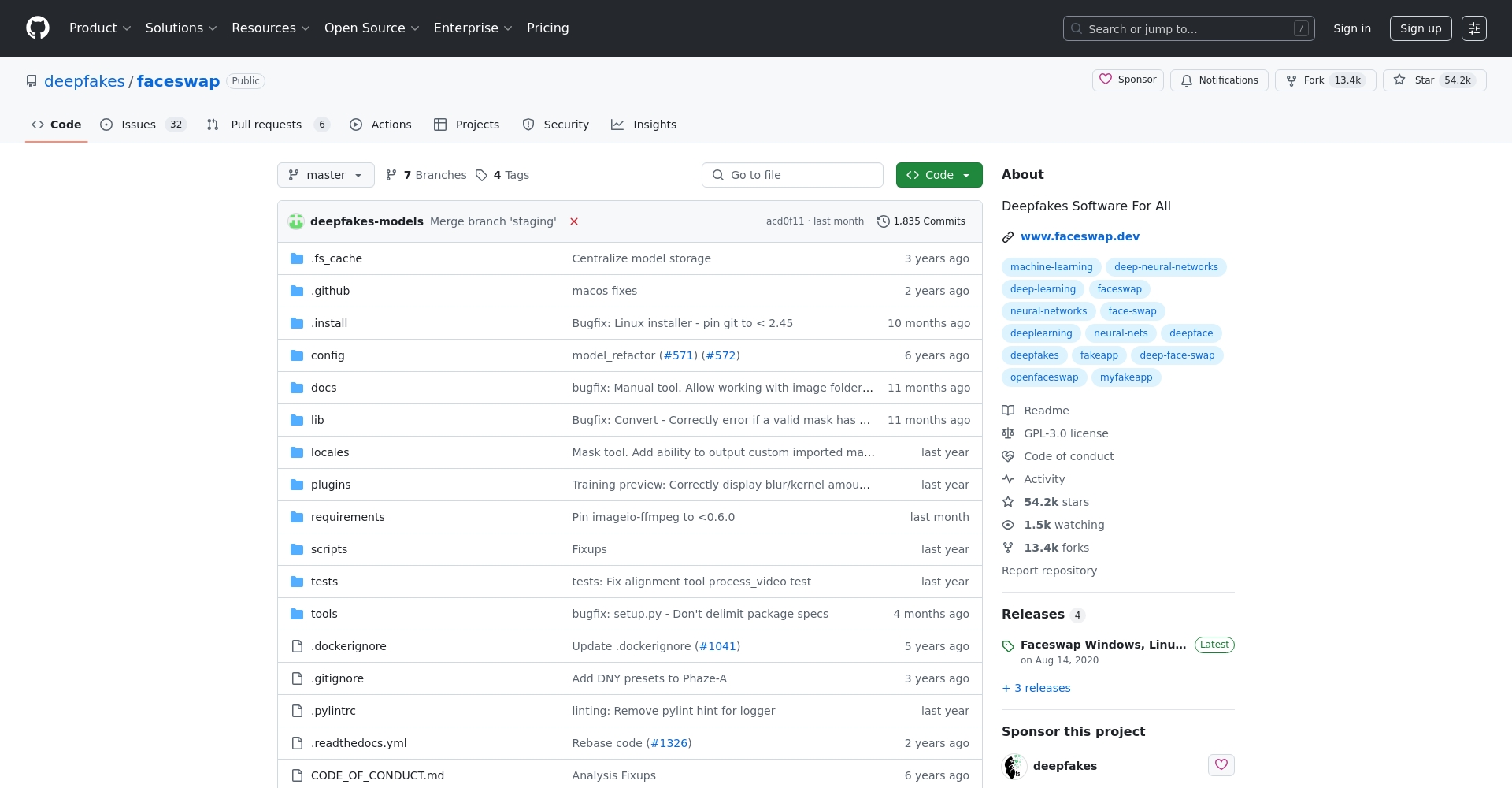Visit www.faceswap.dev website
Image resolution: width=1512 pixels, height=788 pixels.
1080,236
